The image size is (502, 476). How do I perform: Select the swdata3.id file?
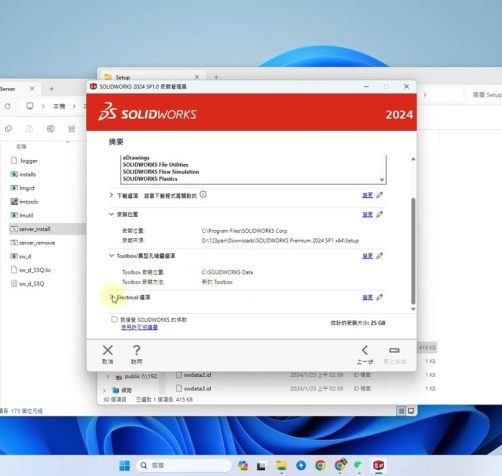[x=193, y=389]
